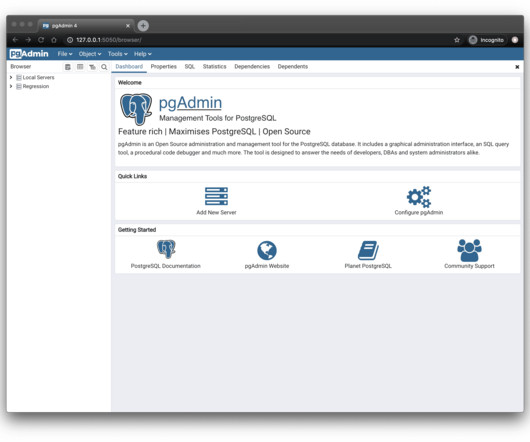Select the pgAdmin 4 browser tab

[85, 26]
